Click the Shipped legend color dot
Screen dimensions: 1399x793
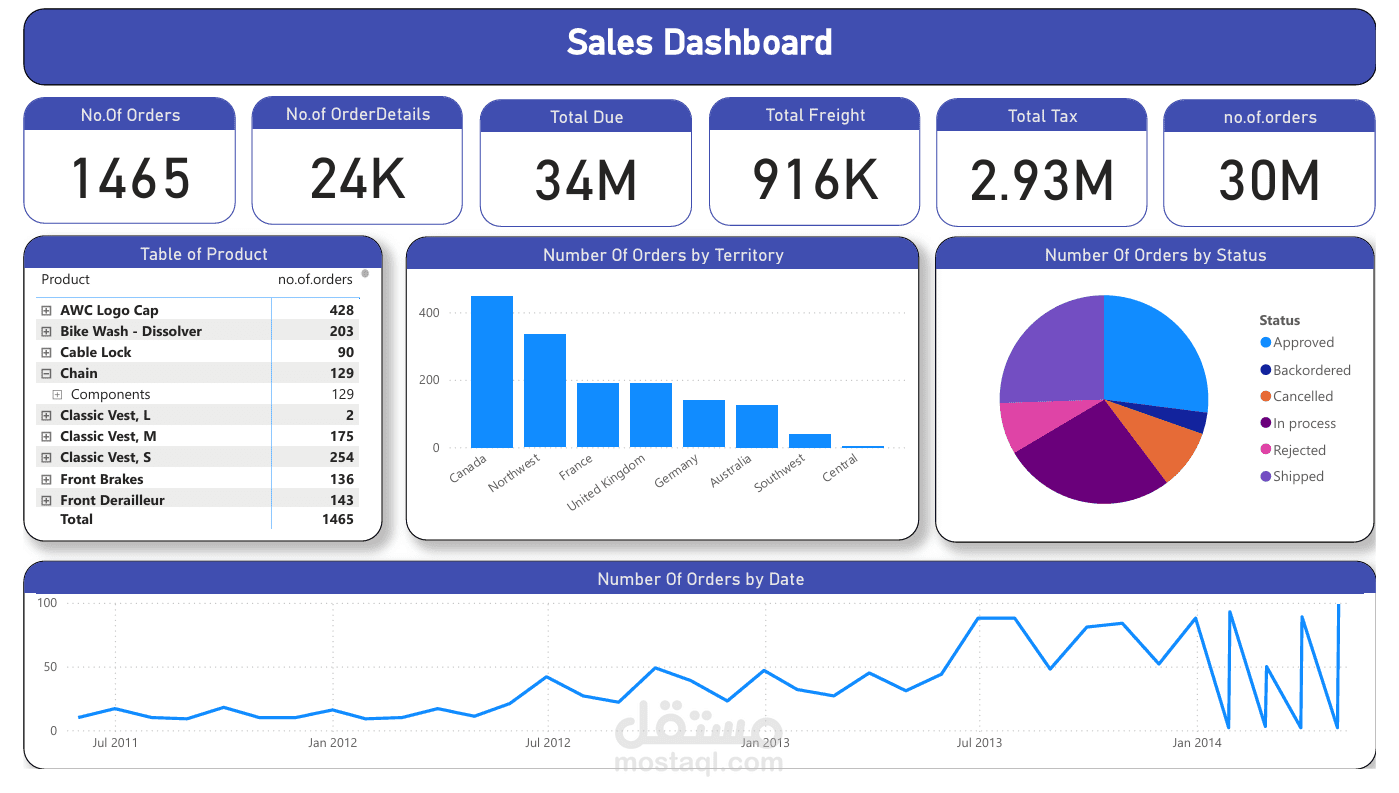[x=1266, y=477]
